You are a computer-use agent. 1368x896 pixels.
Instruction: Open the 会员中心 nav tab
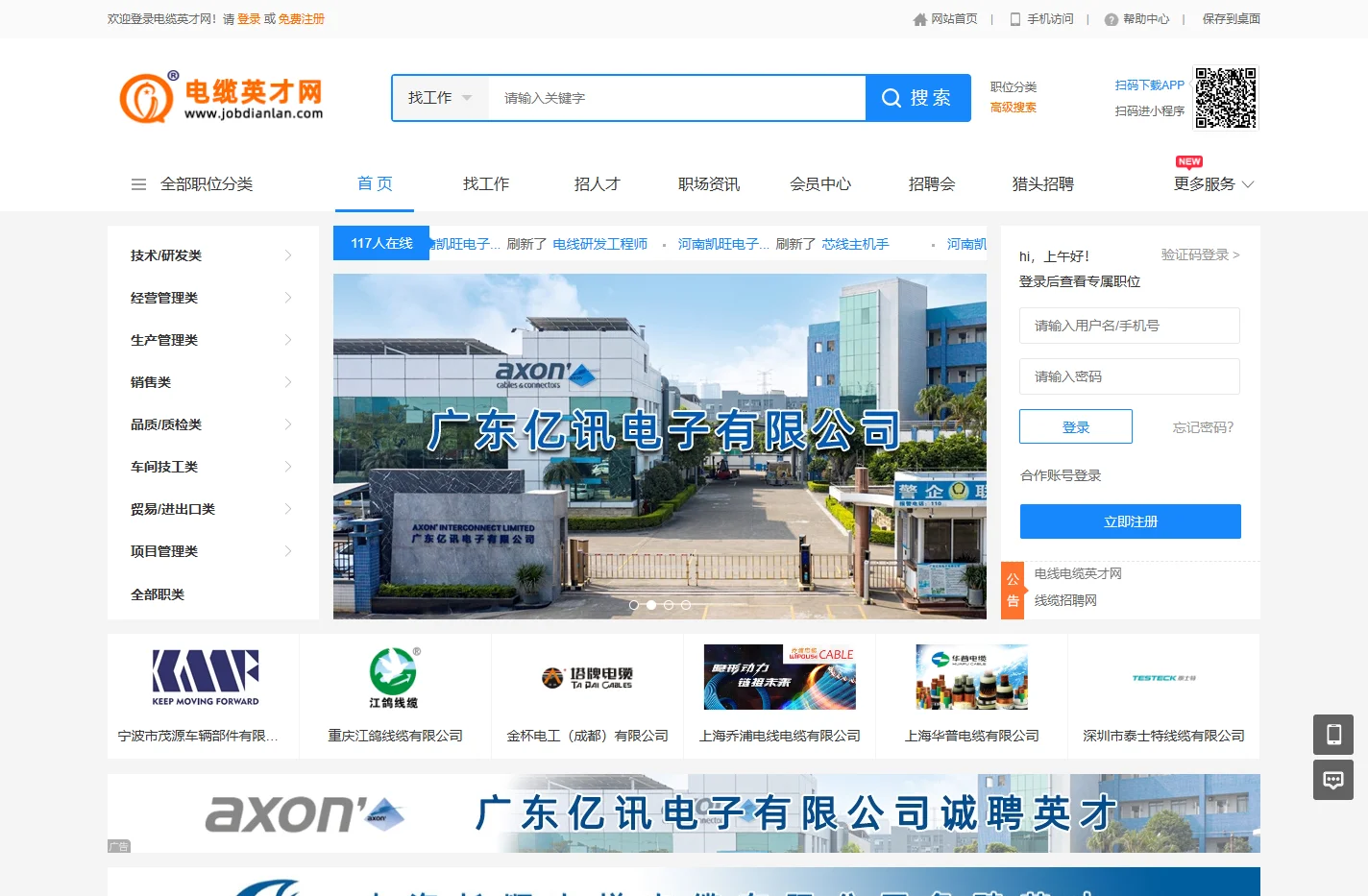coord(820,184)
